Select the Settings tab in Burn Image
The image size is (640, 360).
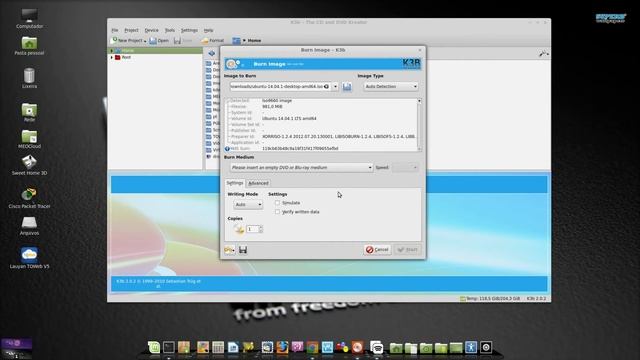pyautogui.click(x=235, y=183)
